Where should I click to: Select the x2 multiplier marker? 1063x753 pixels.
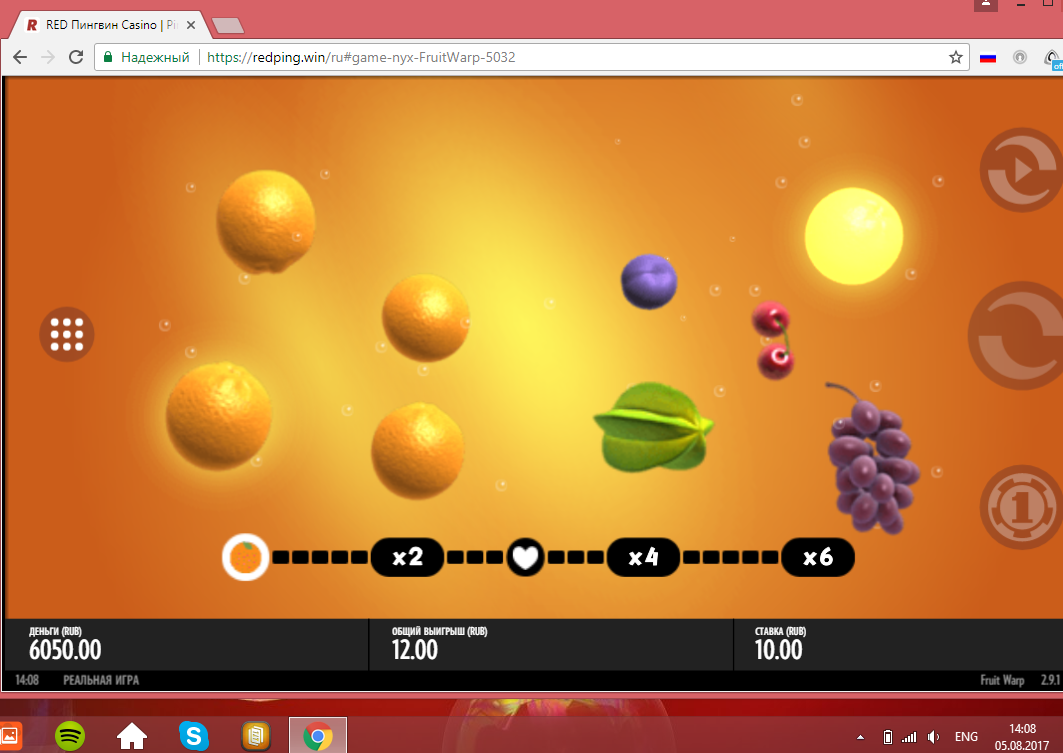click(x=407, y=557)
